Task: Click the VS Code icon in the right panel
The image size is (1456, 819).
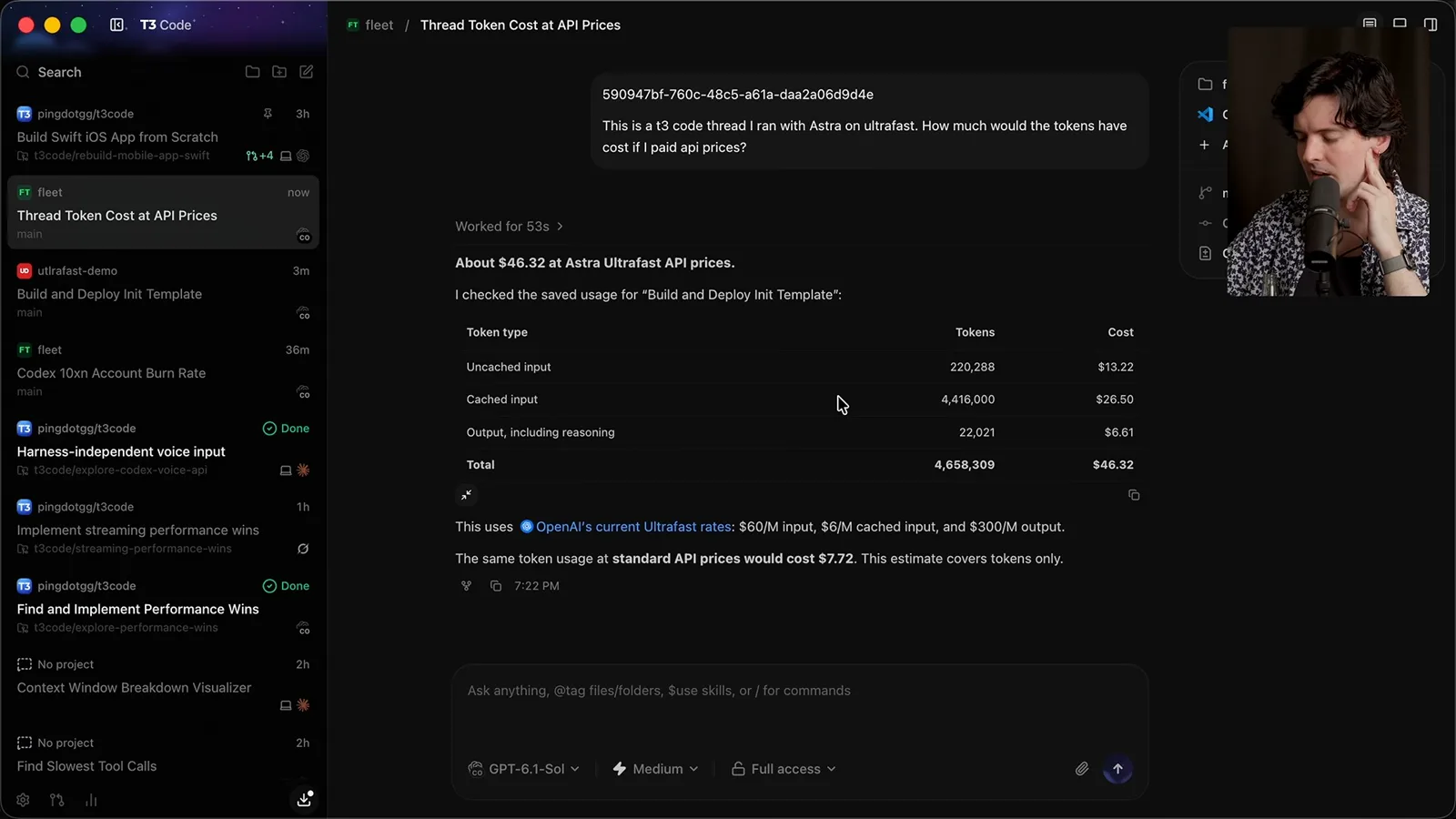Action: [1205, 115]
